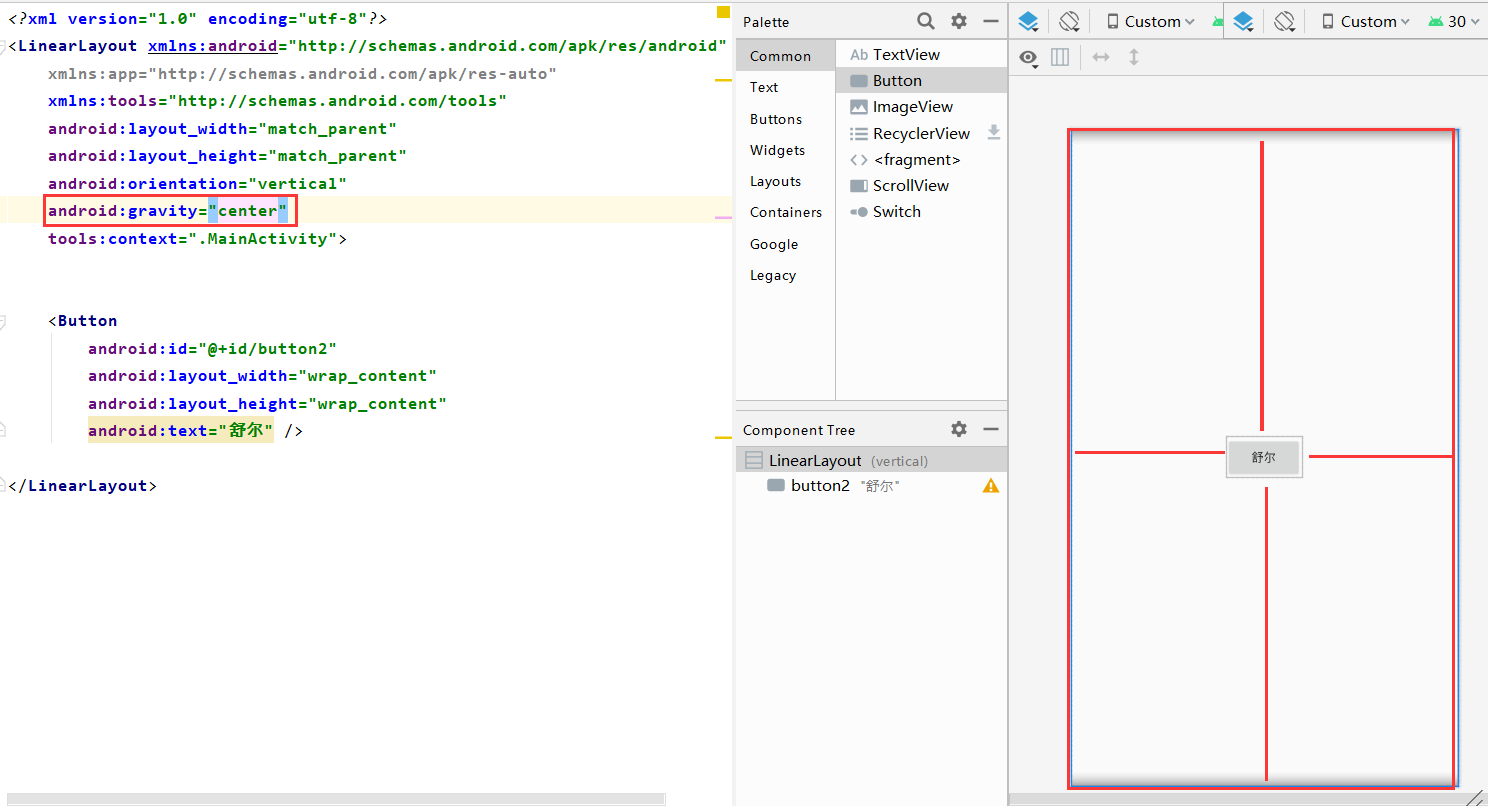Click the <Button opening tag in code
Screen dimensions: 1488x806
tap(83, 321)
